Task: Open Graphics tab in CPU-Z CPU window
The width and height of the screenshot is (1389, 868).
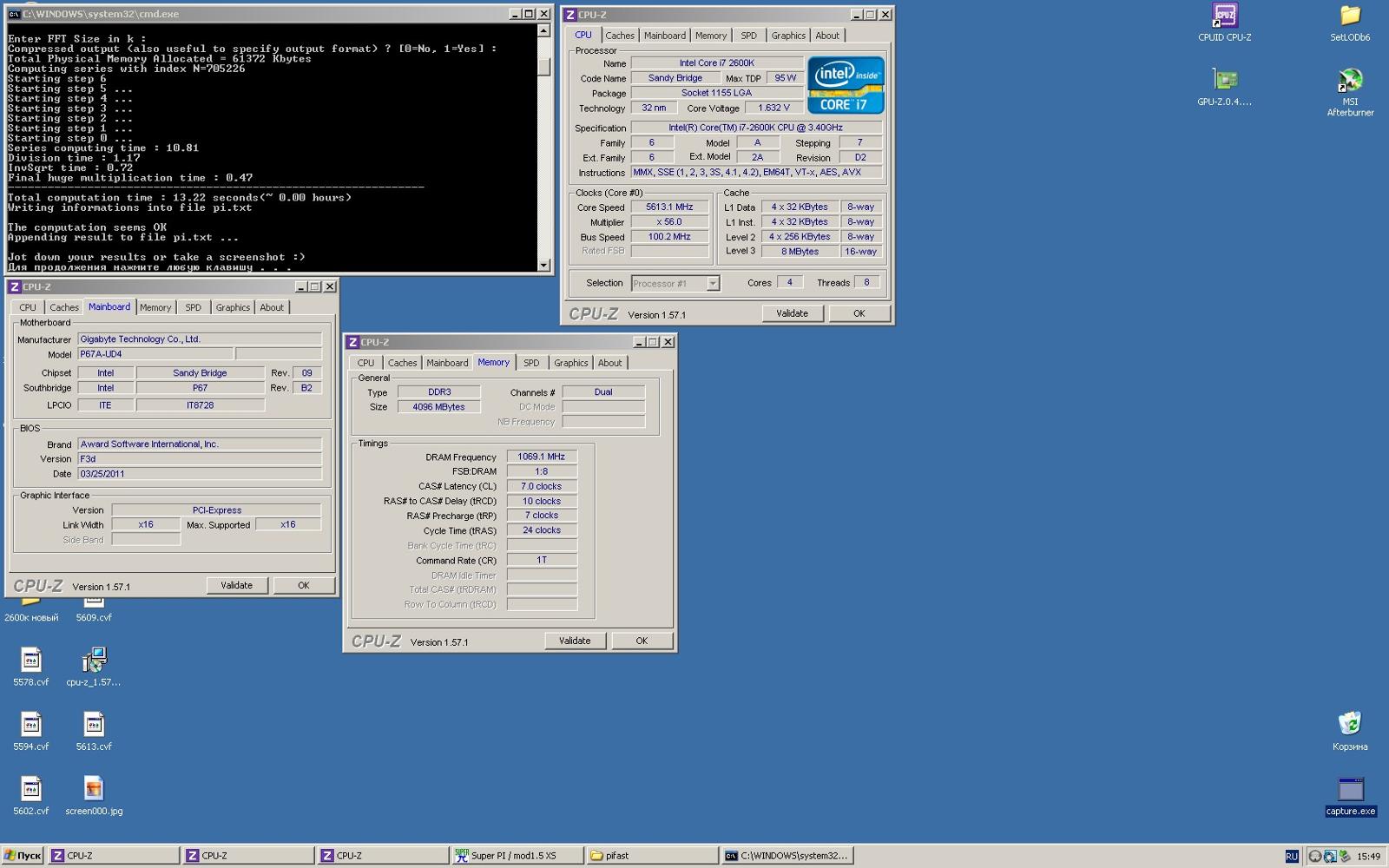Action: [788, 36]
